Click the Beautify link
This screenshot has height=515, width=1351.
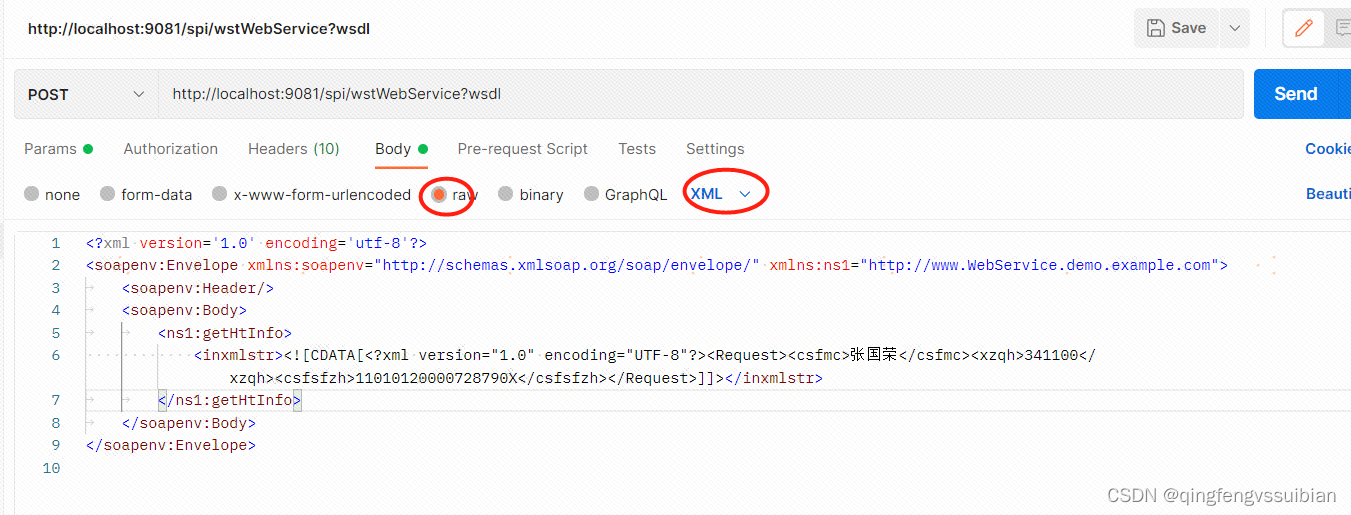coord(1328,194)
